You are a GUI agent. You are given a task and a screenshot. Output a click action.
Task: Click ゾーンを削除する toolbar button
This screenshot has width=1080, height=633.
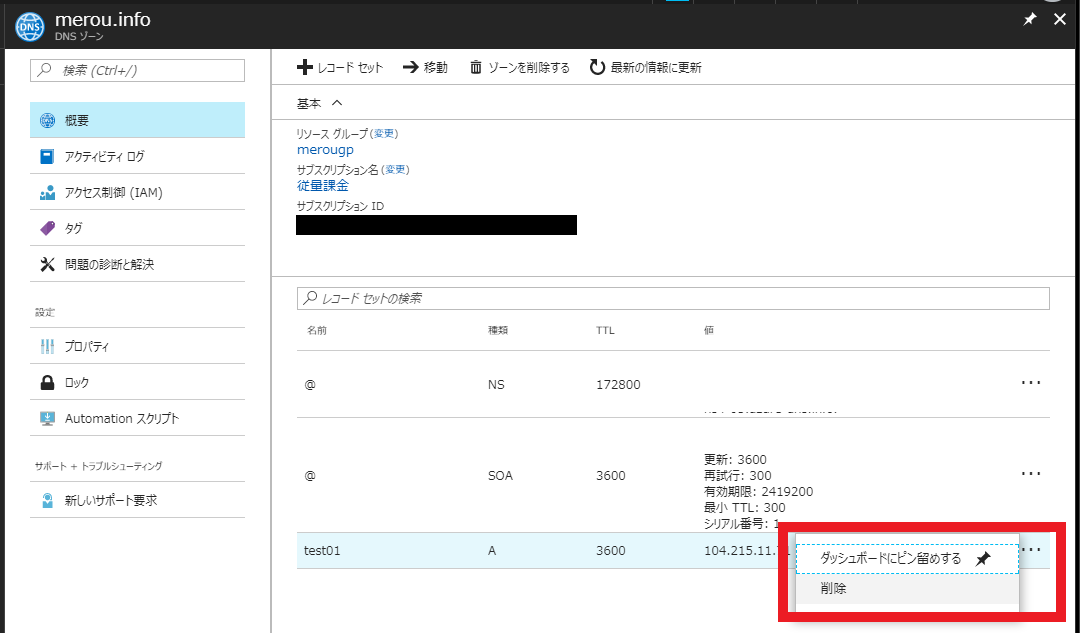pos(520,67)
